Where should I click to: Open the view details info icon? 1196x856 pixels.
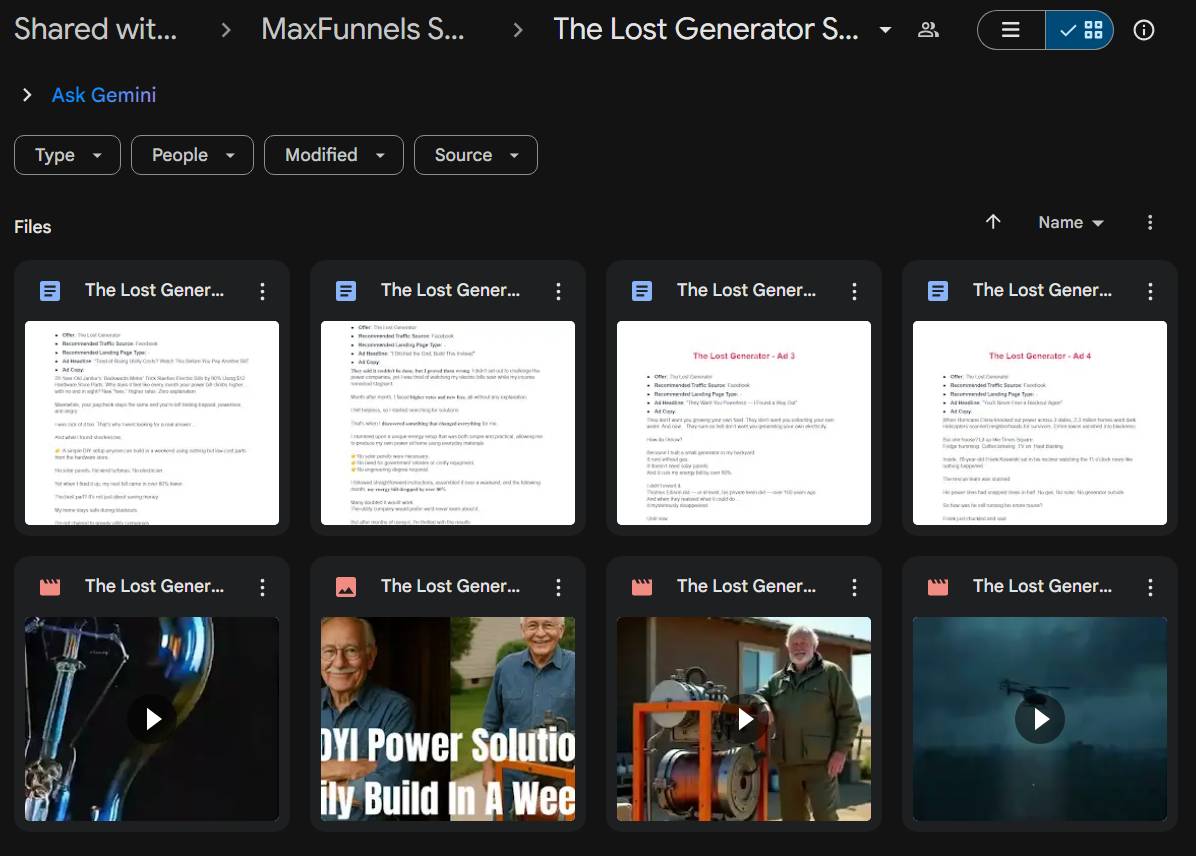(x=1144, y=30)
